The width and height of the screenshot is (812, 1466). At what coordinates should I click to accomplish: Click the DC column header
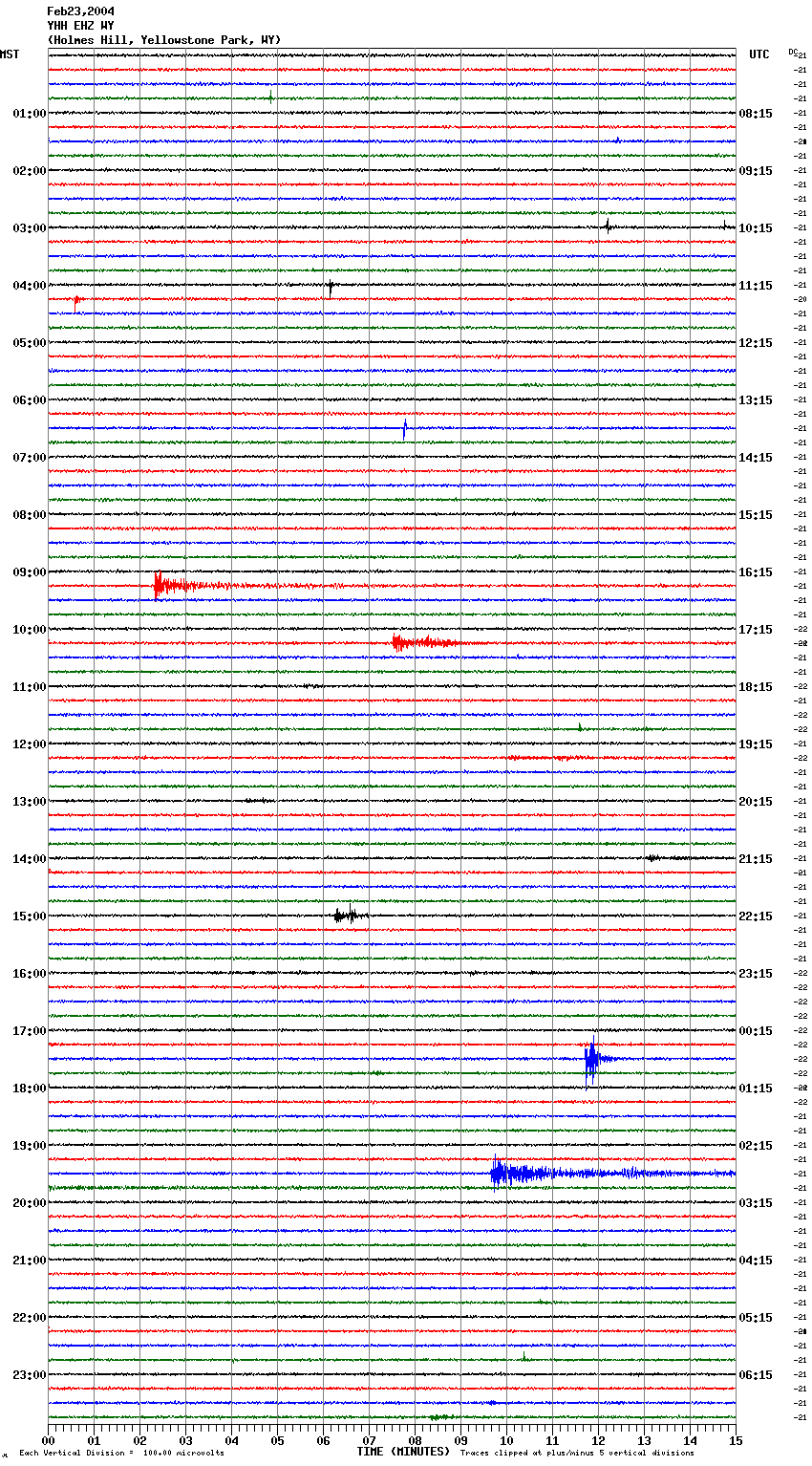coord(792,52)
